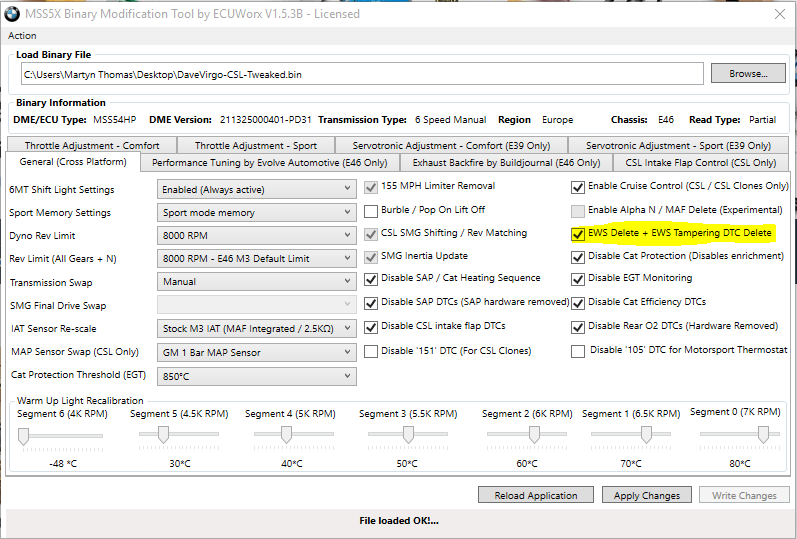Open Servotronic Adjustment - Sport (E39 Only) tab
The height and width of the screenshot is (539, 797).
click(x=679, y=145)
